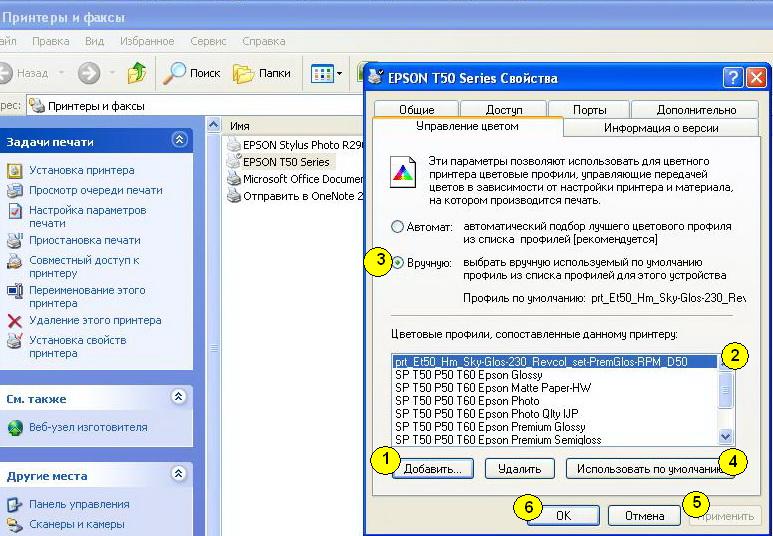Image resolution: width=773 pixels, height=536 pixels.
Task: Click the Установка принтера icon
Action: 15,171
